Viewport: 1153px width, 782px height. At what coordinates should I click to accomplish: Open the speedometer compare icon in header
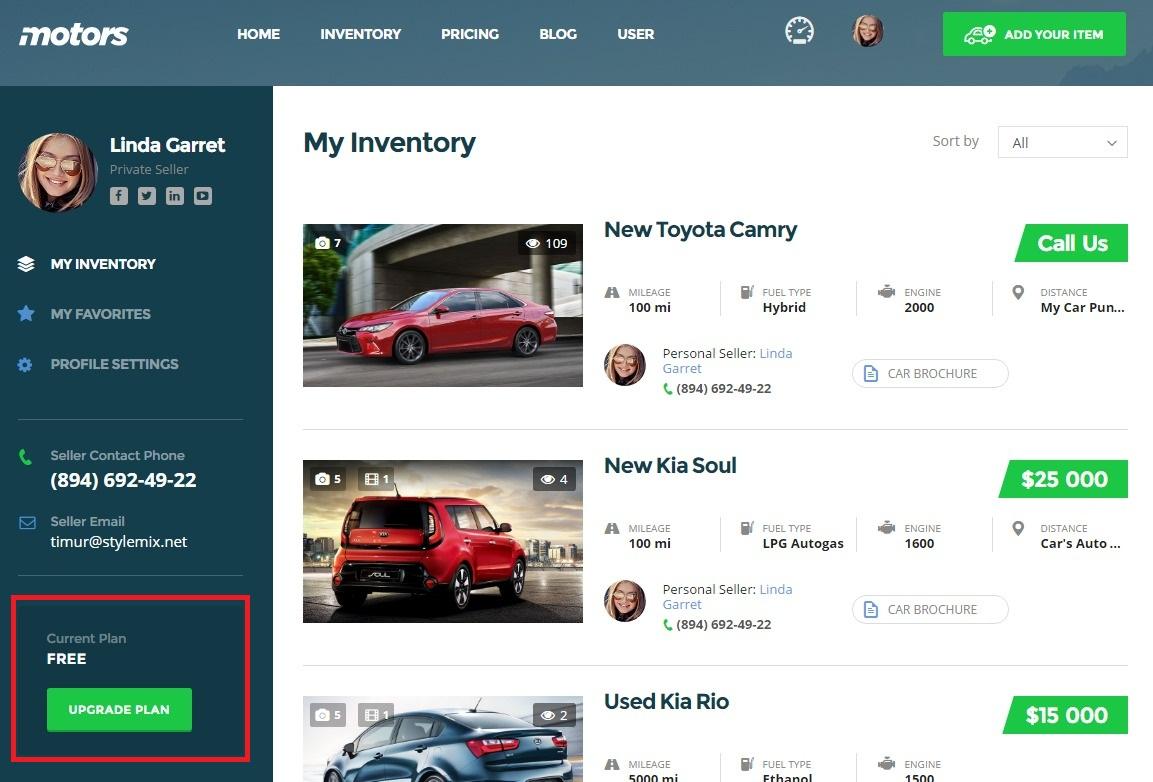pyautogui.click(x=799, y=31)
